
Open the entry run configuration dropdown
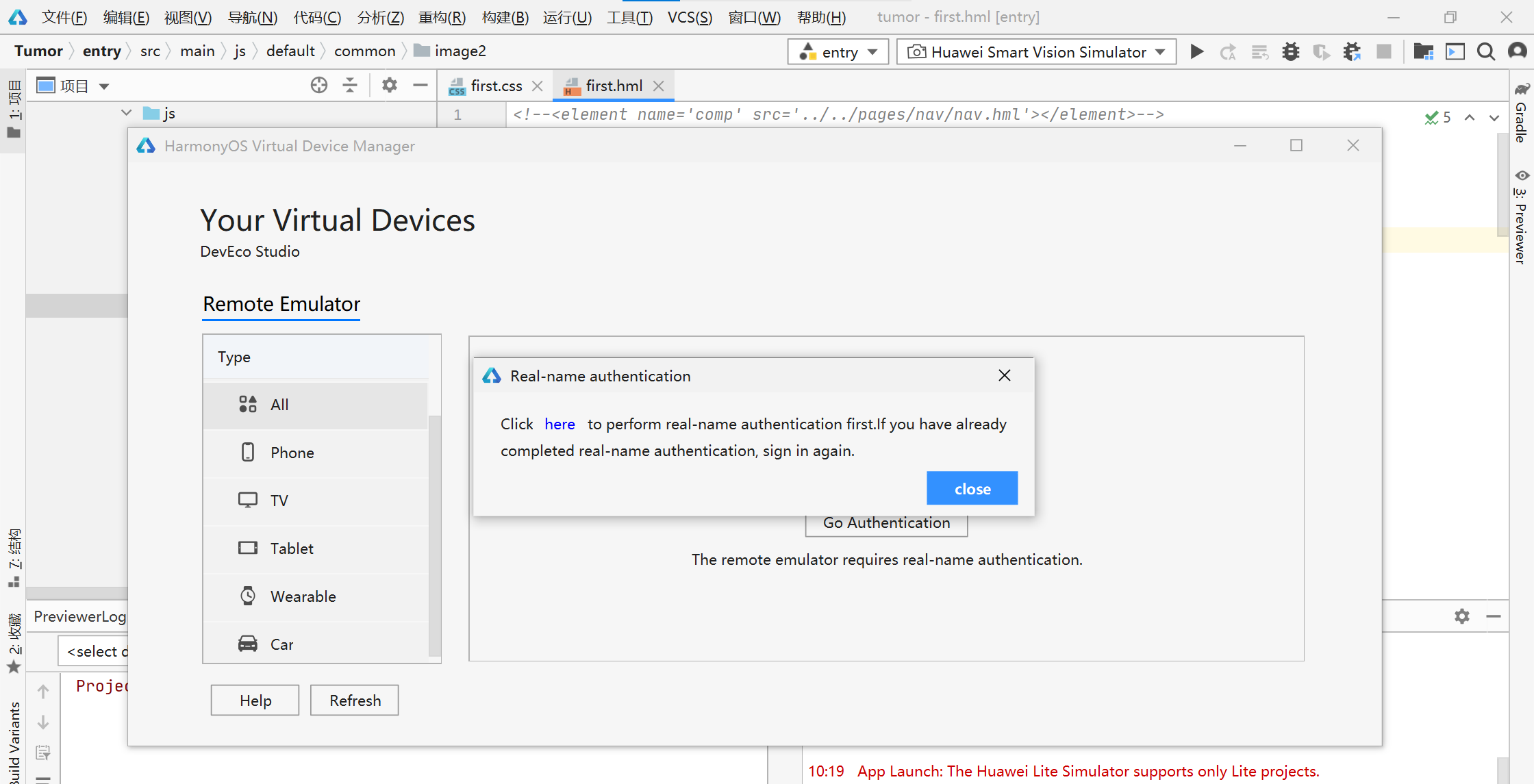(x=838, y=52)
